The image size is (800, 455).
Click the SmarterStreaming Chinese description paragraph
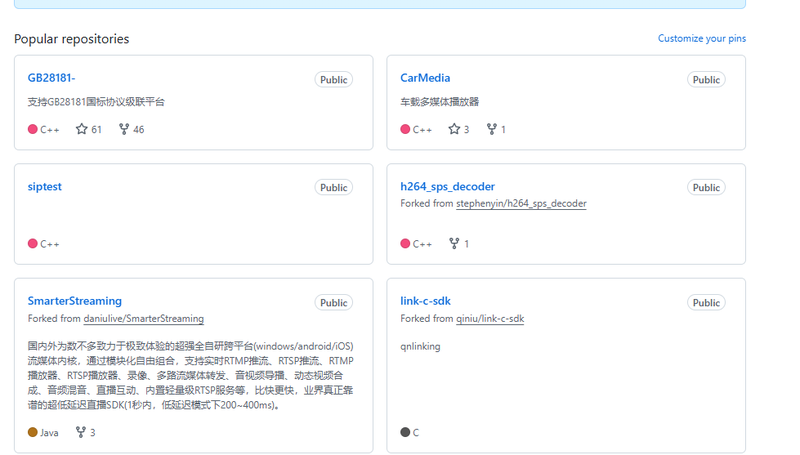click(x=190, y=375)
